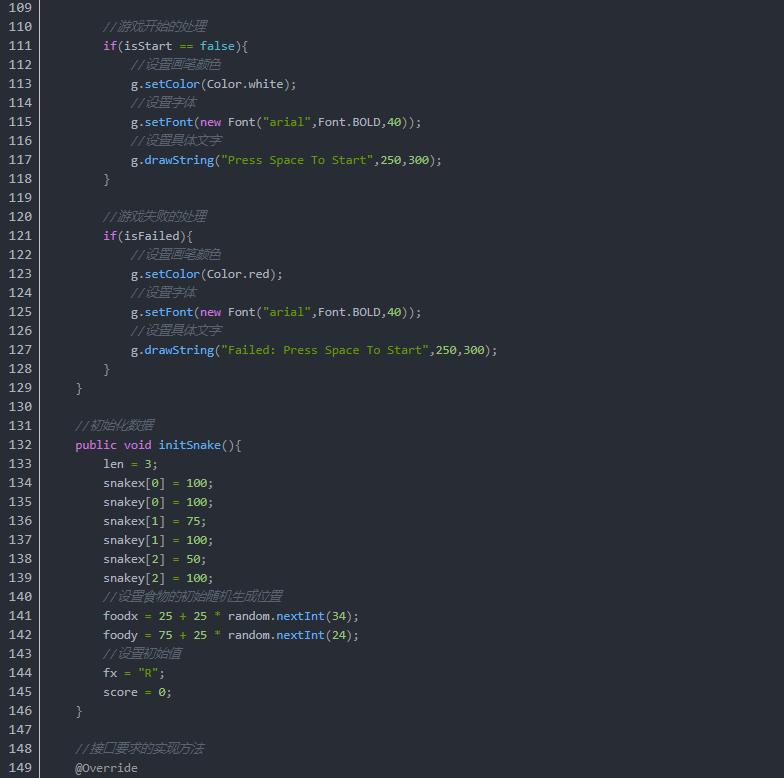Viewport: 784px width, 778px height.
Task: Click the "Press Space To Start" string on line 117
Action: tap(297, 160)
